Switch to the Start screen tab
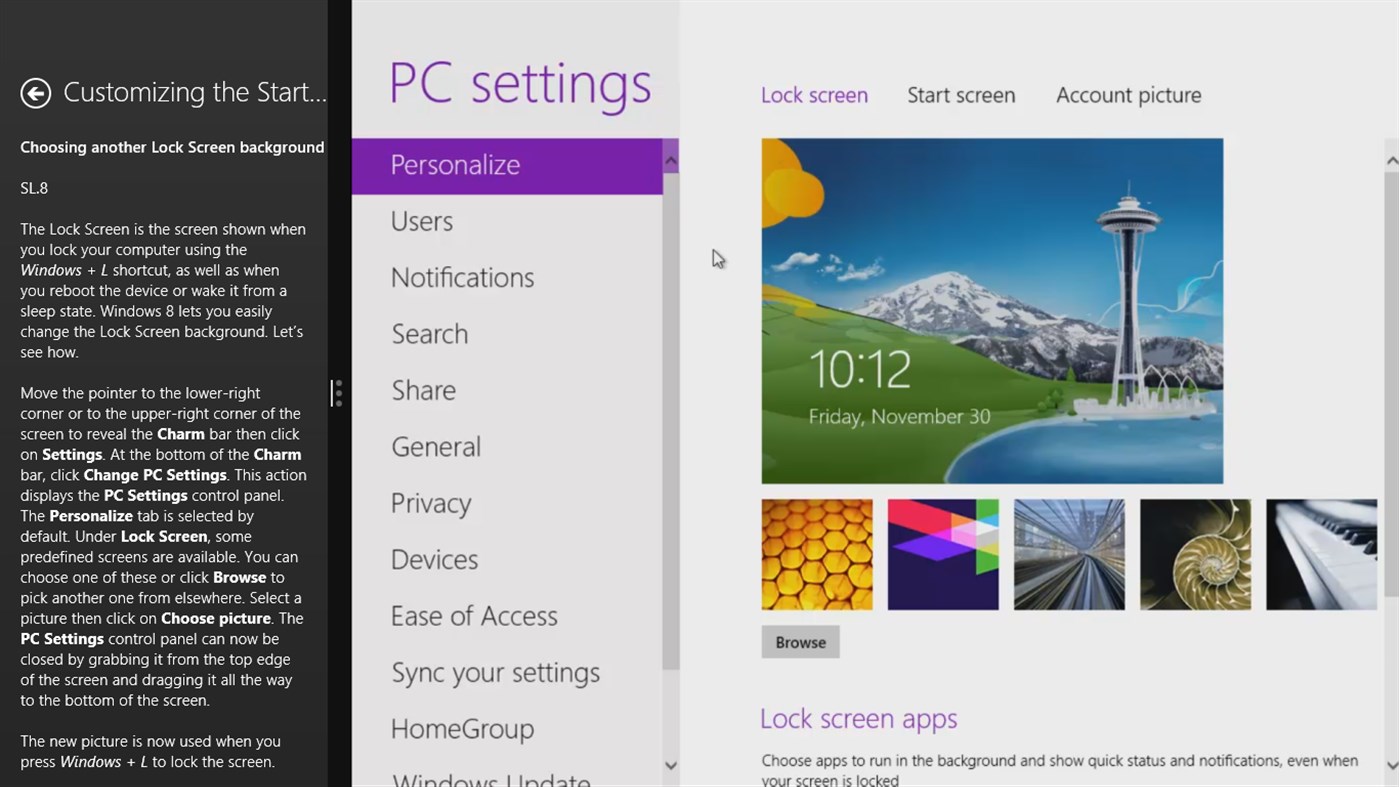 [x=960, y=95]
